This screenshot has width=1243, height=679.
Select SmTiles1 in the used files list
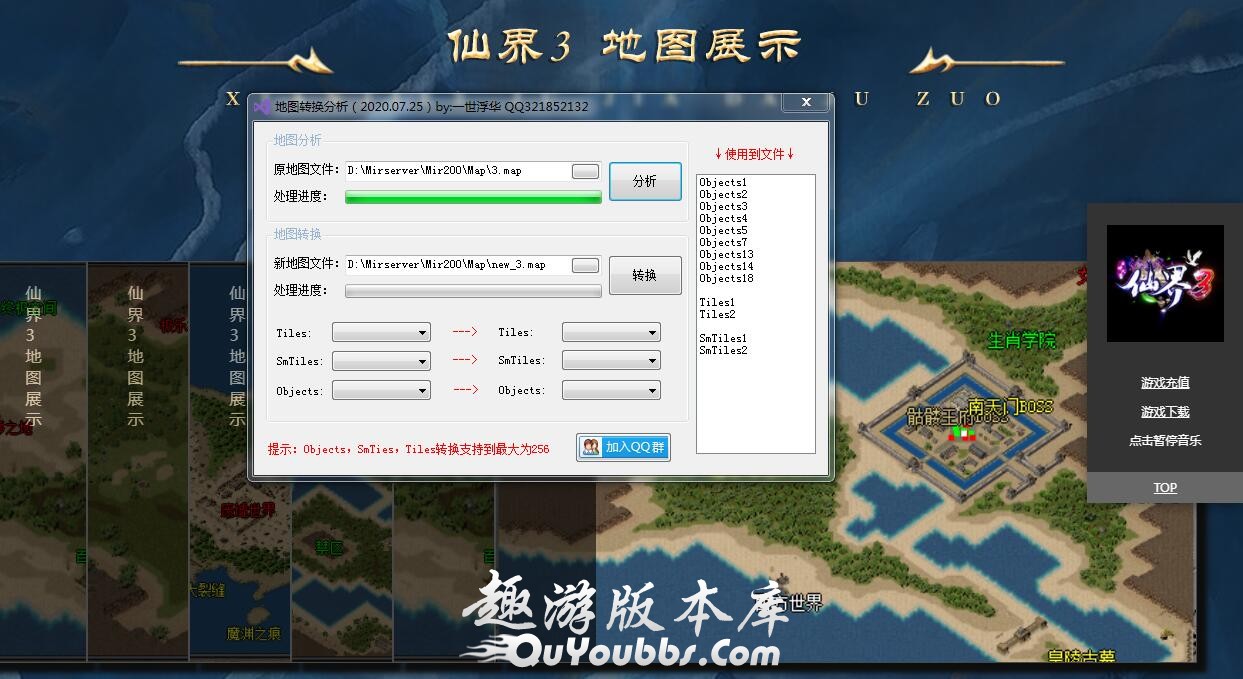(723, 339)
